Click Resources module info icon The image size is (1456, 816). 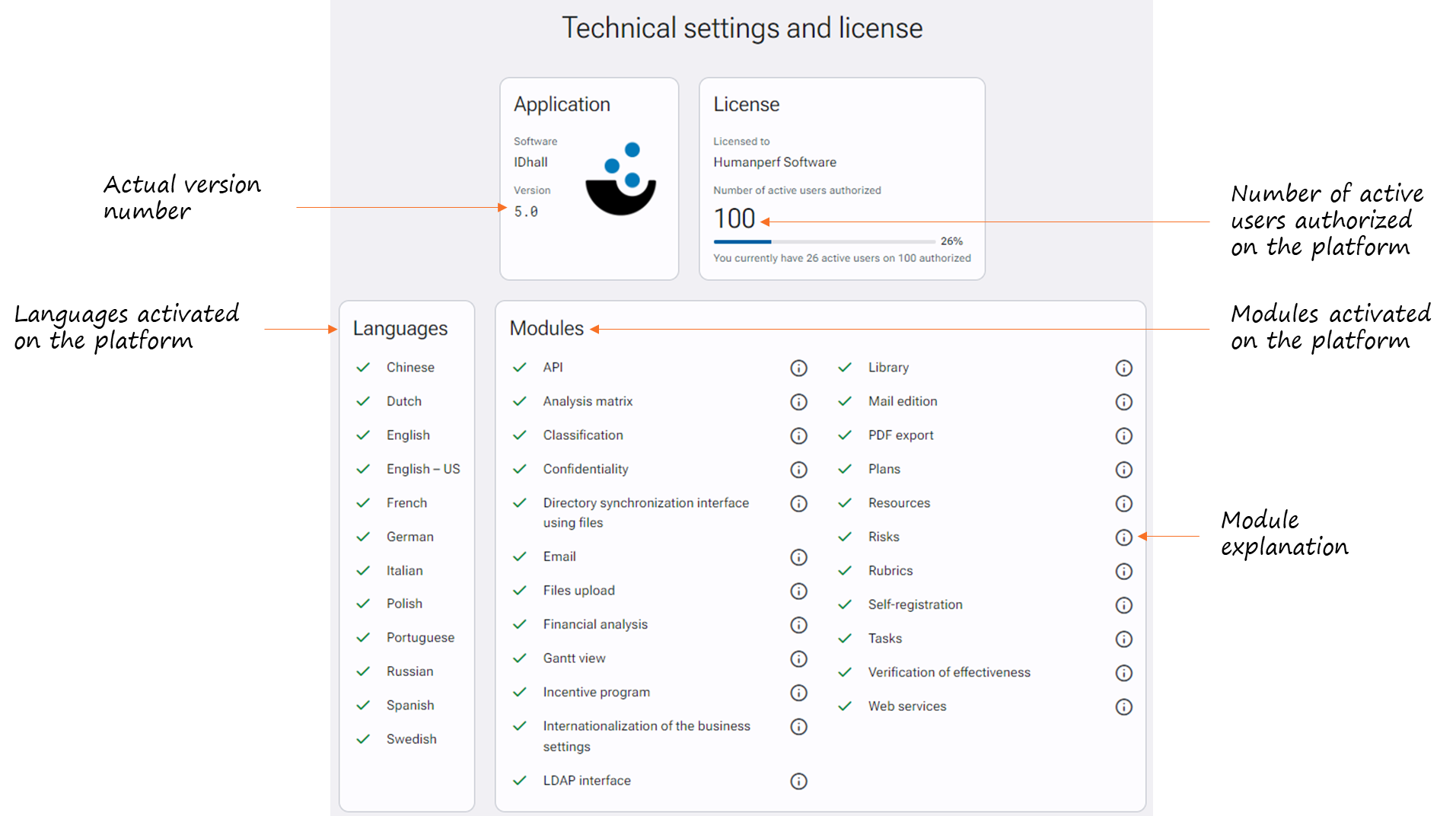tap(1124, 504)
